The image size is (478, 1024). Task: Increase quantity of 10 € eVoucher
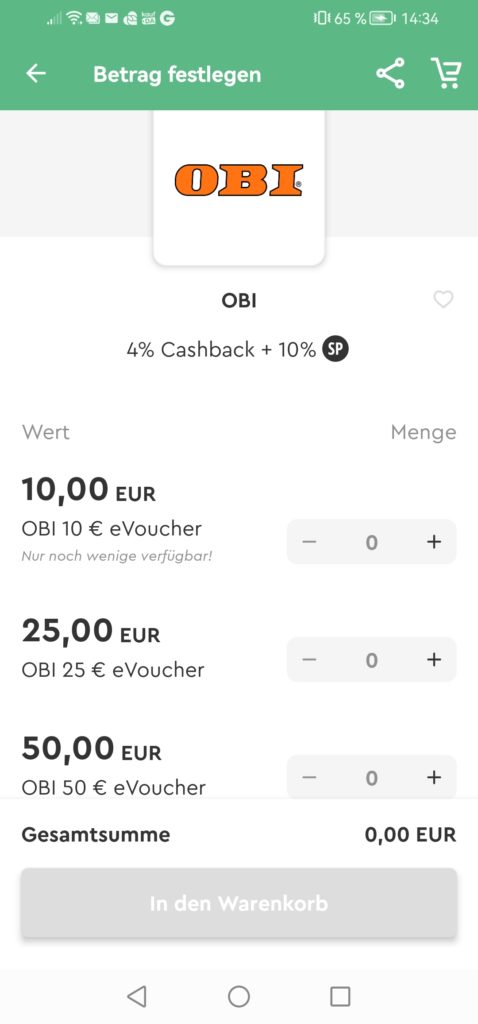pyautogui.click(x=434, y=541)
